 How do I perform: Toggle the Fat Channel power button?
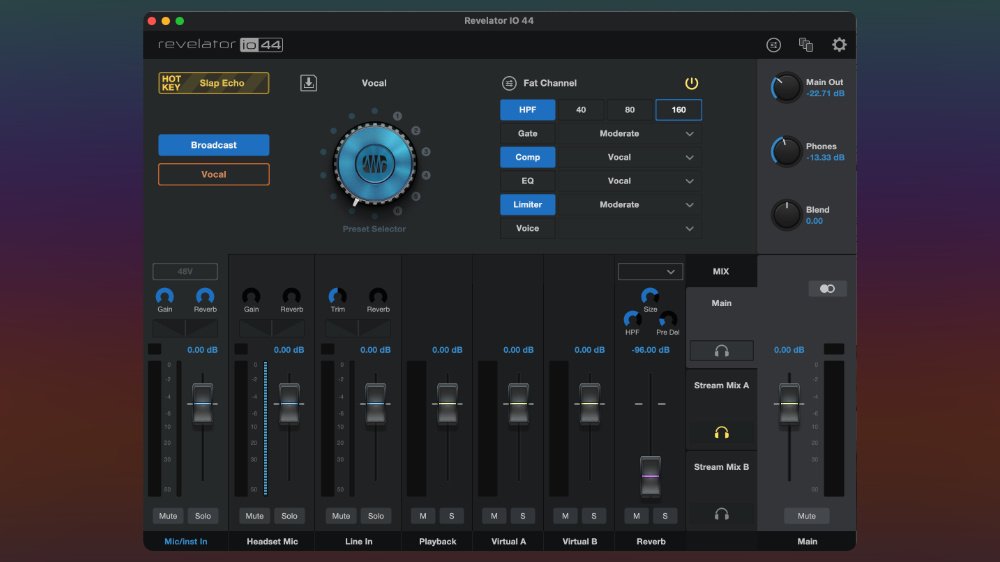(x=691, y=83)
